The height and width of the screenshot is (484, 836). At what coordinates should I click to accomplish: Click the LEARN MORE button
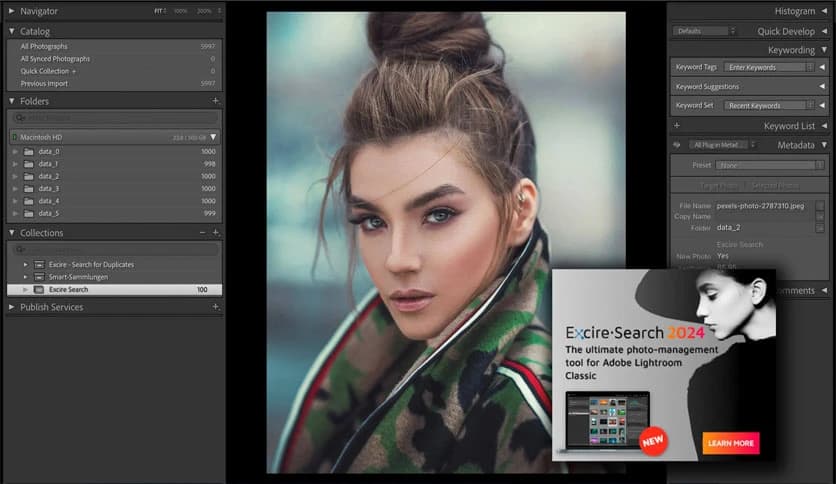(730, 443)
